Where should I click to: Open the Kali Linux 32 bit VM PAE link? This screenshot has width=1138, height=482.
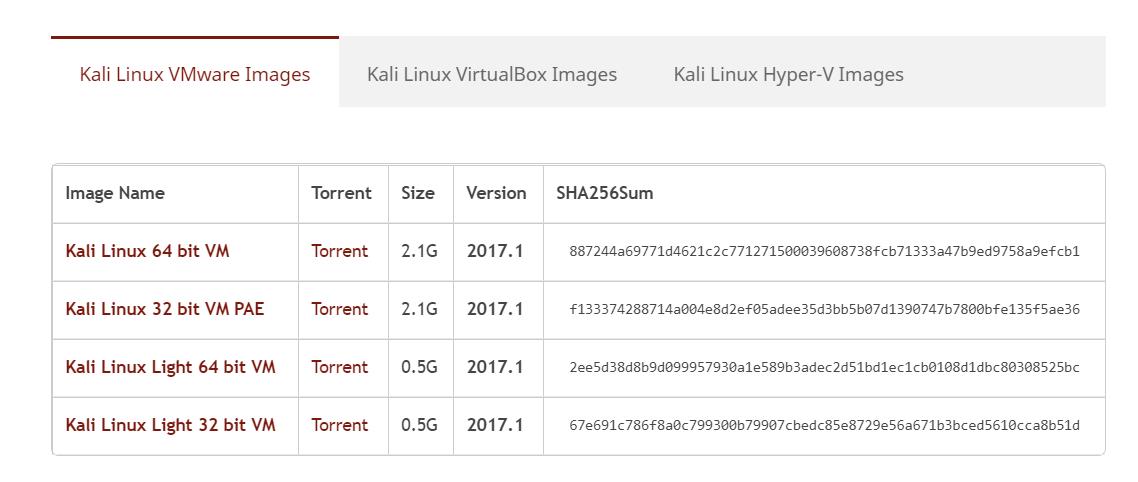165,309
